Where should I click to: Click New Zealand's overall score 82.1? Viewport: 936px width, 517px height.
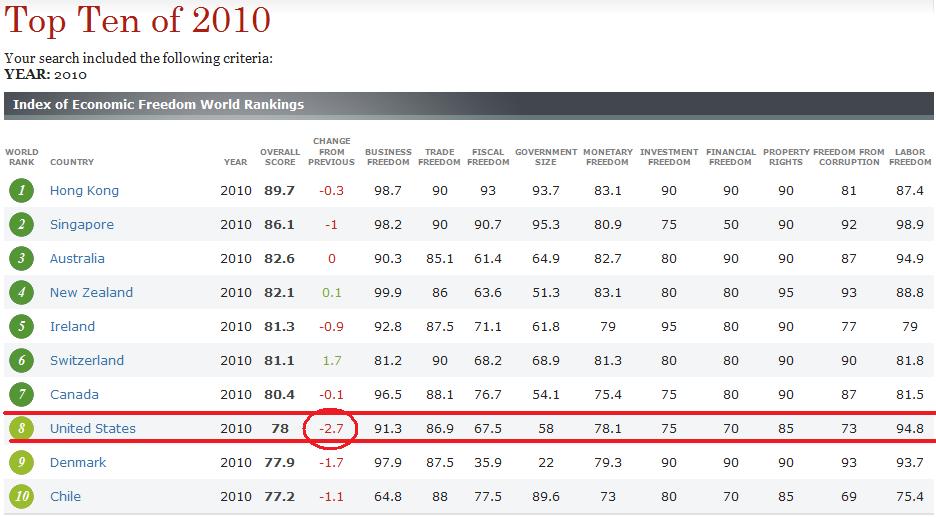[279, 293]
